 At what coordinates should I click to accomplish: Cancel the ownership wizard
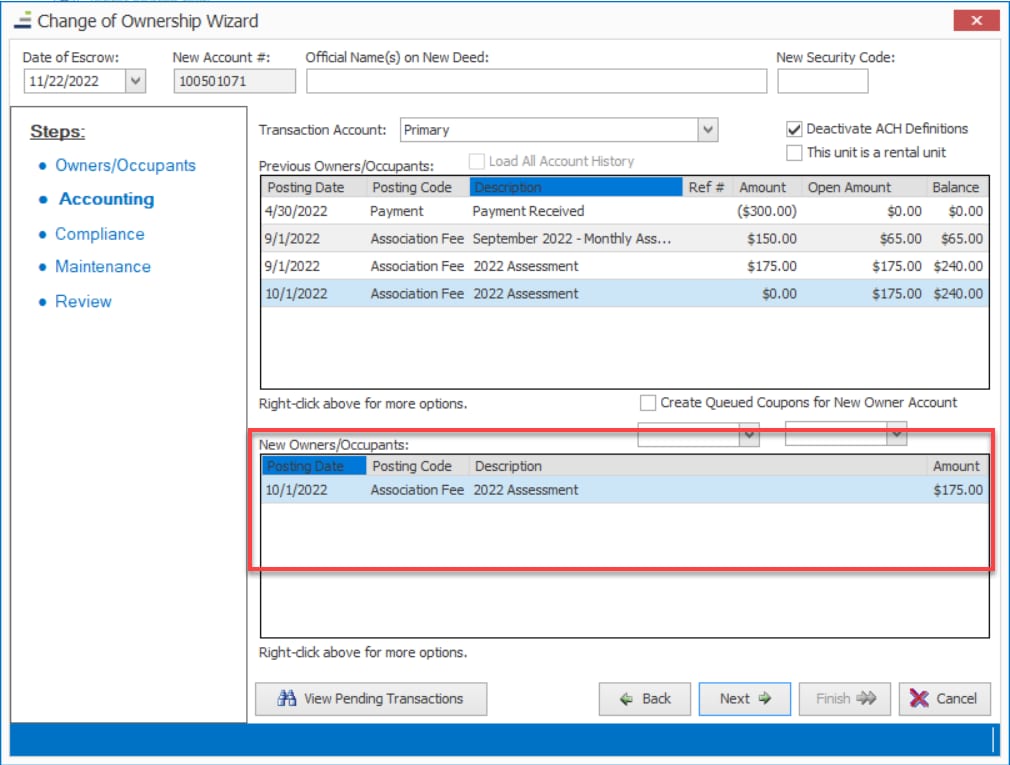[944, 699]
